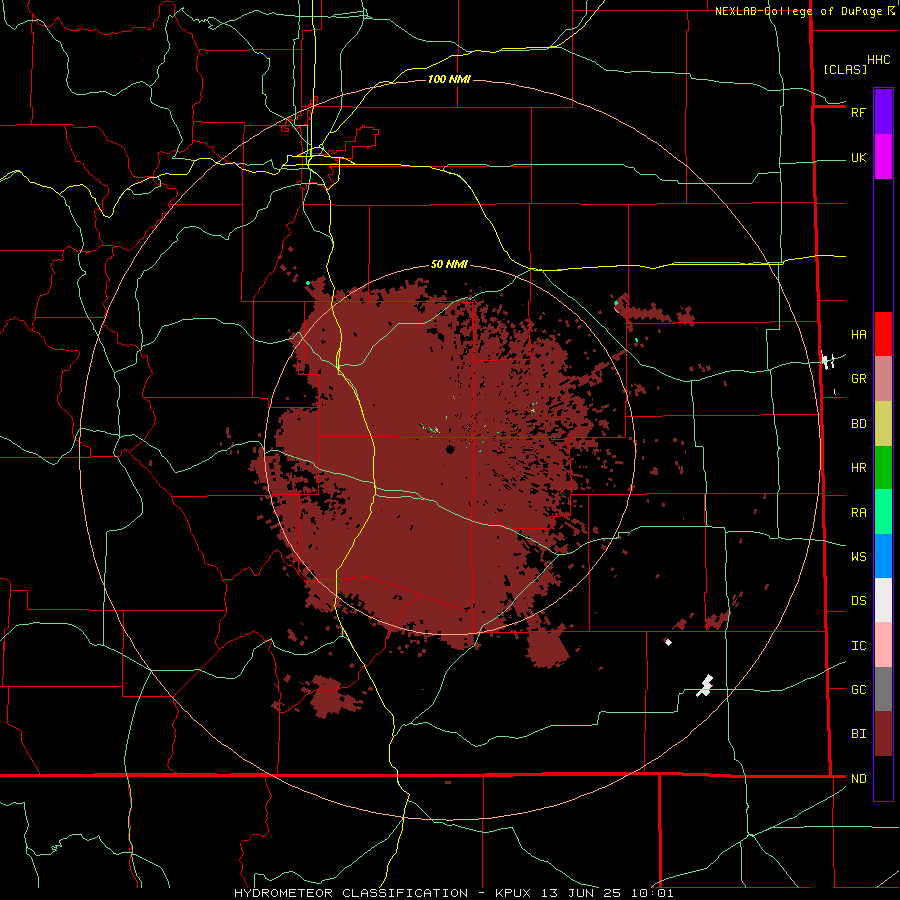
Task: Click the "BI" legend label
Action: pyautogui.click(x=858, y=734)
